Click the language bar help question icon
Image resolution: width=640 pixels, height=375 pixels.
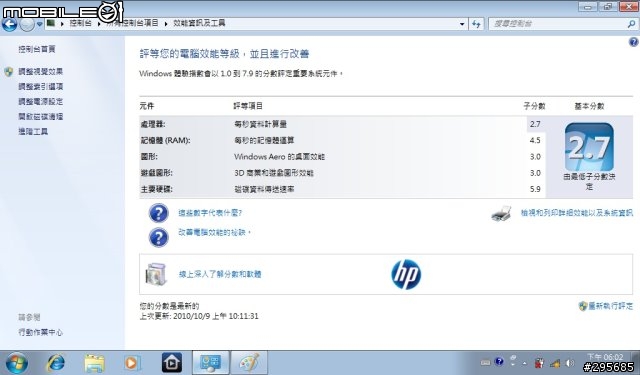tap(499, 362)
